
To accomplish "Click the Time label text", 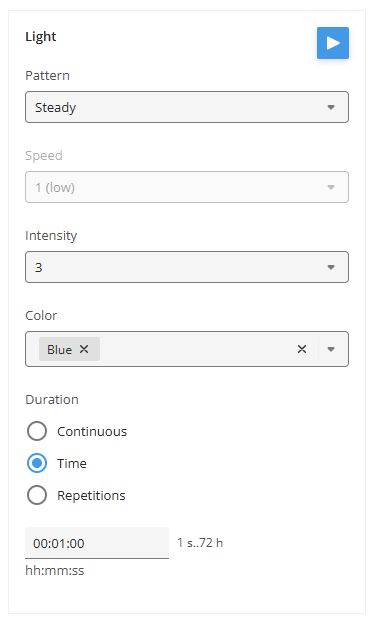I will pyautogui.click(x=72, y=463).
